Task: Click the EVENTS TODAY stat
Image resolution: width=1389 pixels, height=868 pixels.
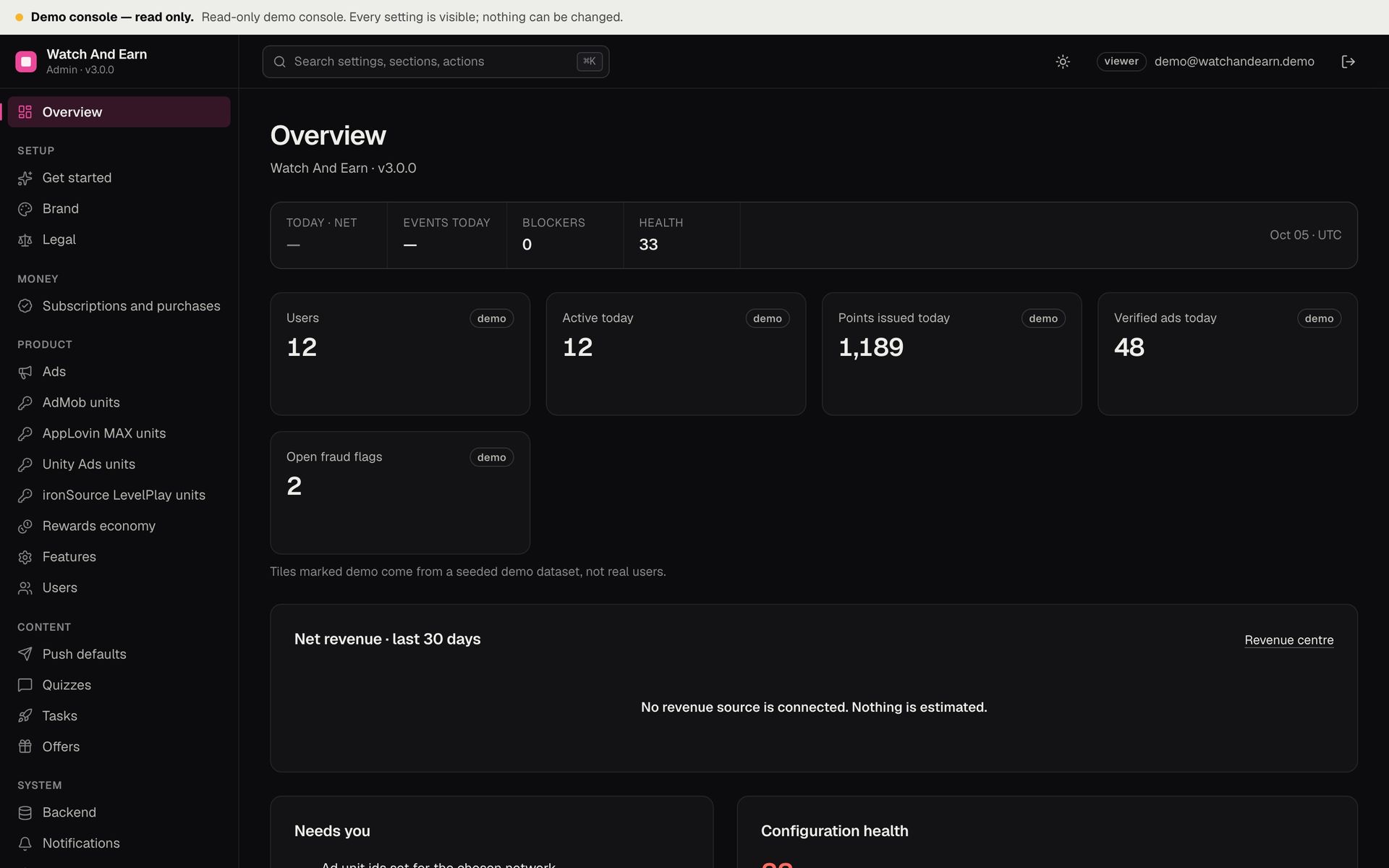Action: (447, 235)
